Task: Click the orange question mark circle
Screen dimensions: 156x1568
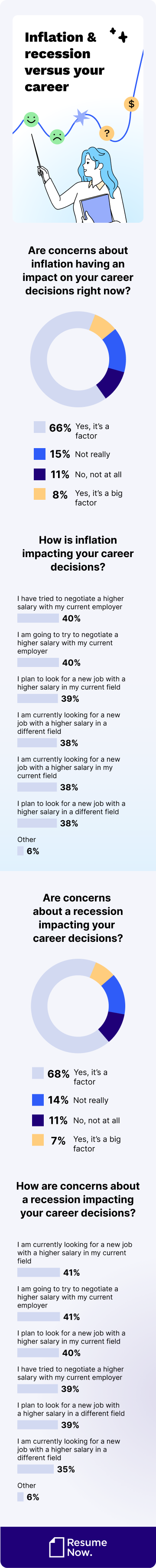Action: [x=107, y=133]
